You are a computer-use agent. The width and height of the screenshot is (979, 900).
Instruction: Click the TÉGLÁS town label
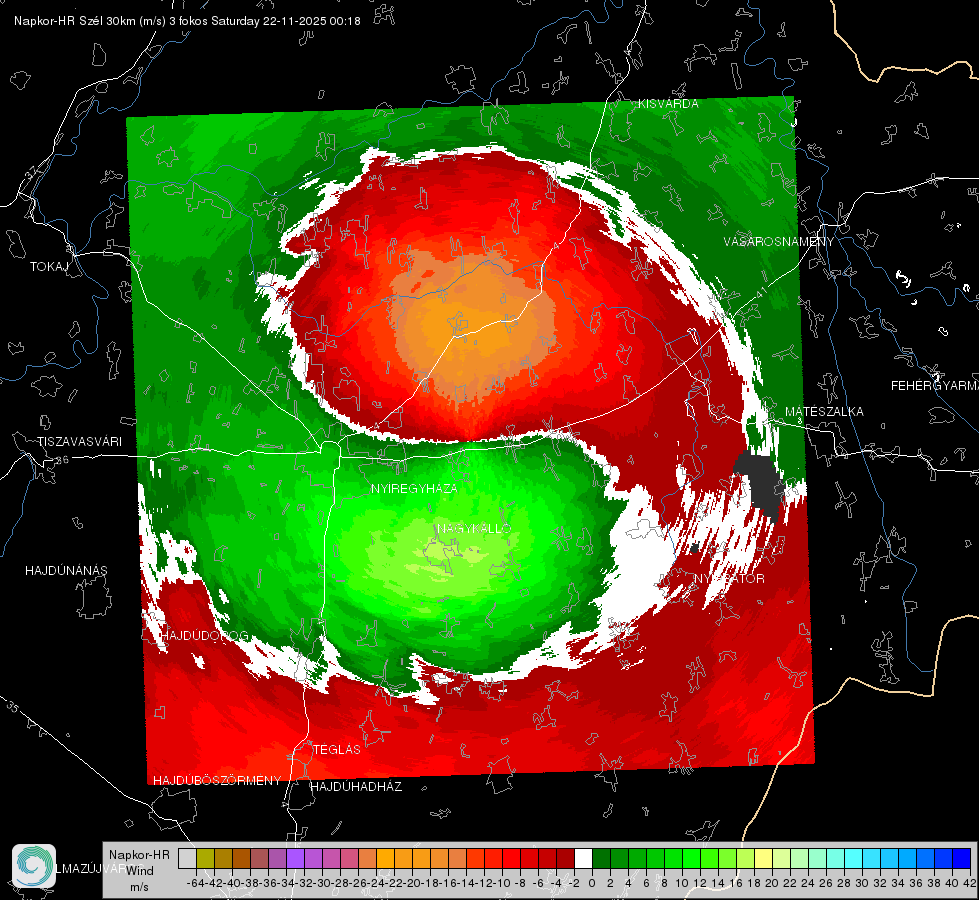337,749
